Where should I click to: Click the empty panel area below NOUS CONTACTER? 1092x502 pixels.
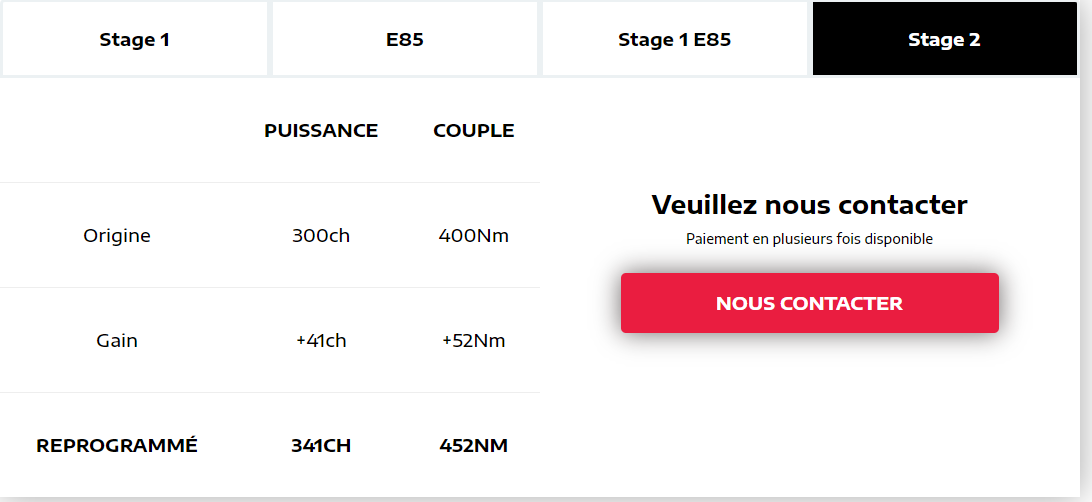809,420
